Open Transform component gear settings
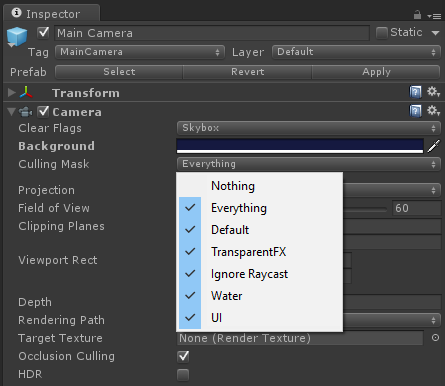The image size is (445, 386). tap(434, 92)
